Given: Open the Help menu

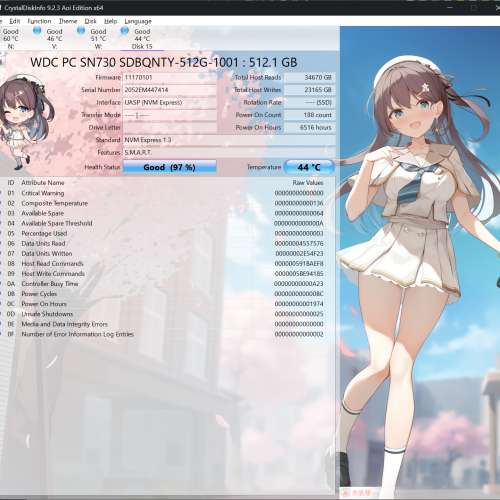Looking at the screenshot, I should click(110, 21).
